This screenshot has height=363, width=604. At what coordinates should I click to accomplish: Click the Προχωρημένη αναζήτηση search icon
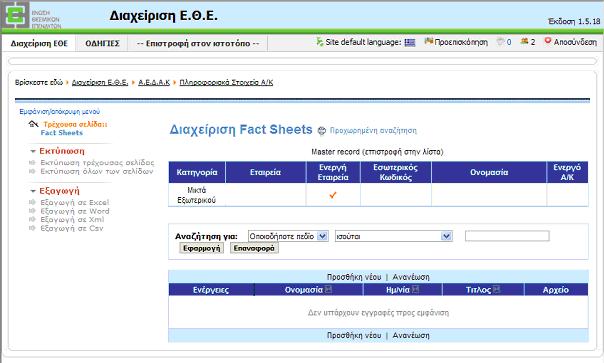click(x=322, y=131)
